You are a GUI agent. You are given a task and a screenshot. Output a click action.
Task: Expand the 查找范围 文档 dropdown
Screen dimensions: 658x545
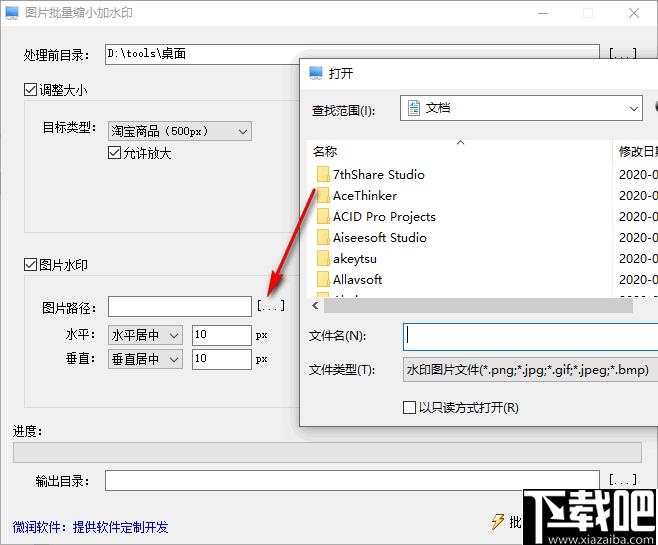pos(521,108)
